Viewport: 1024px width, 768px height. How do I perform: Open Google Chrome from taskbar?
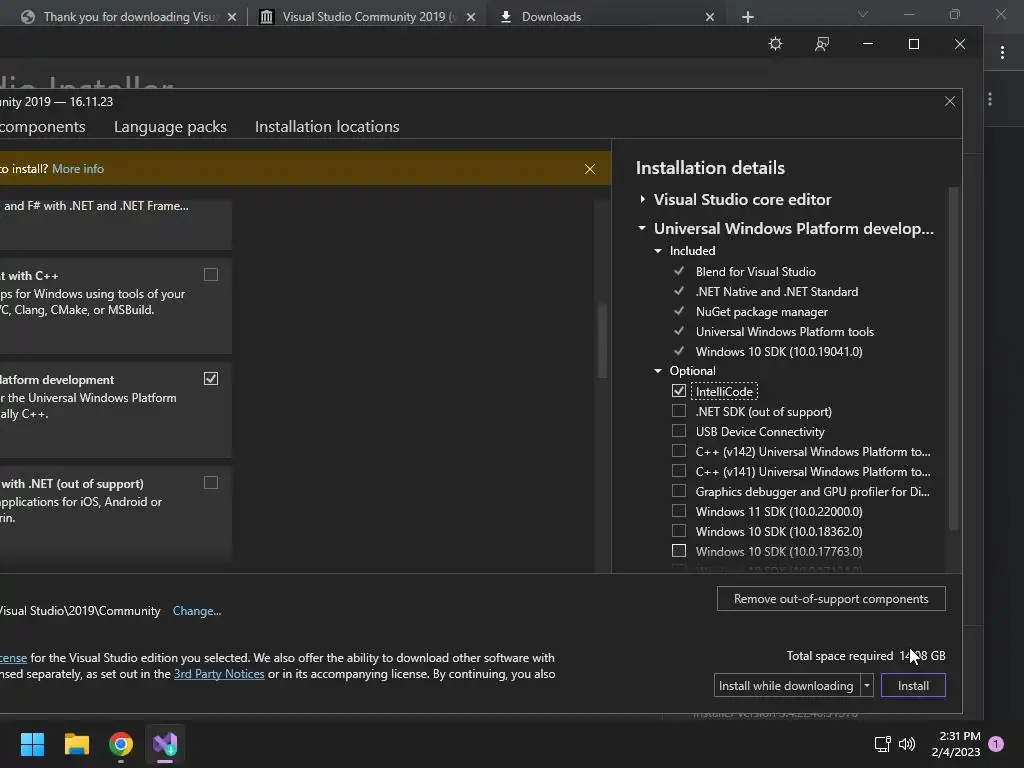121,744
